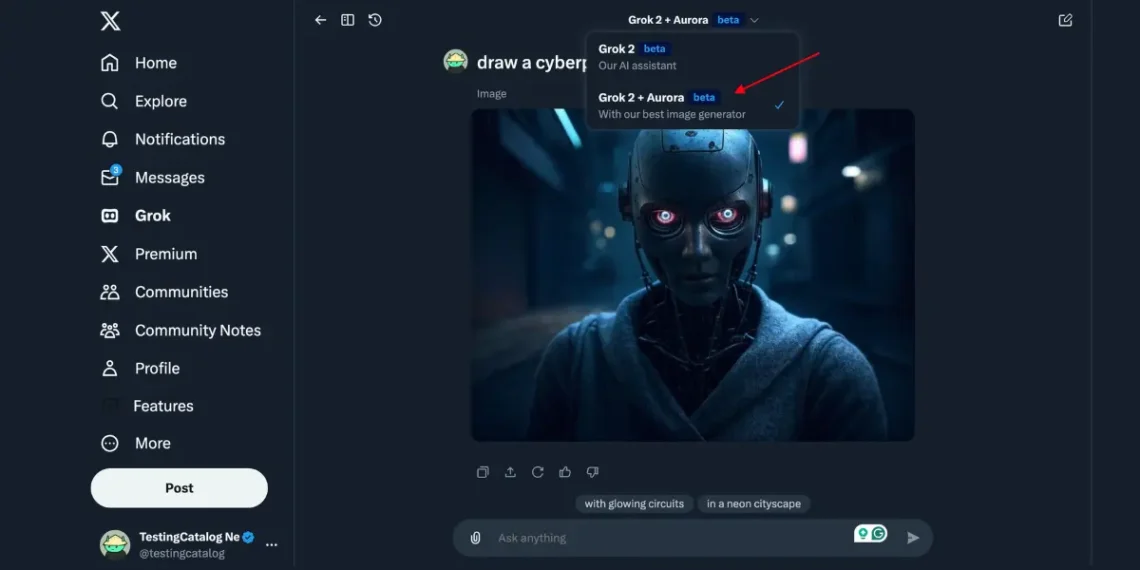Click the back arrow icon
1140x570 pixels.
coord(320,20)
